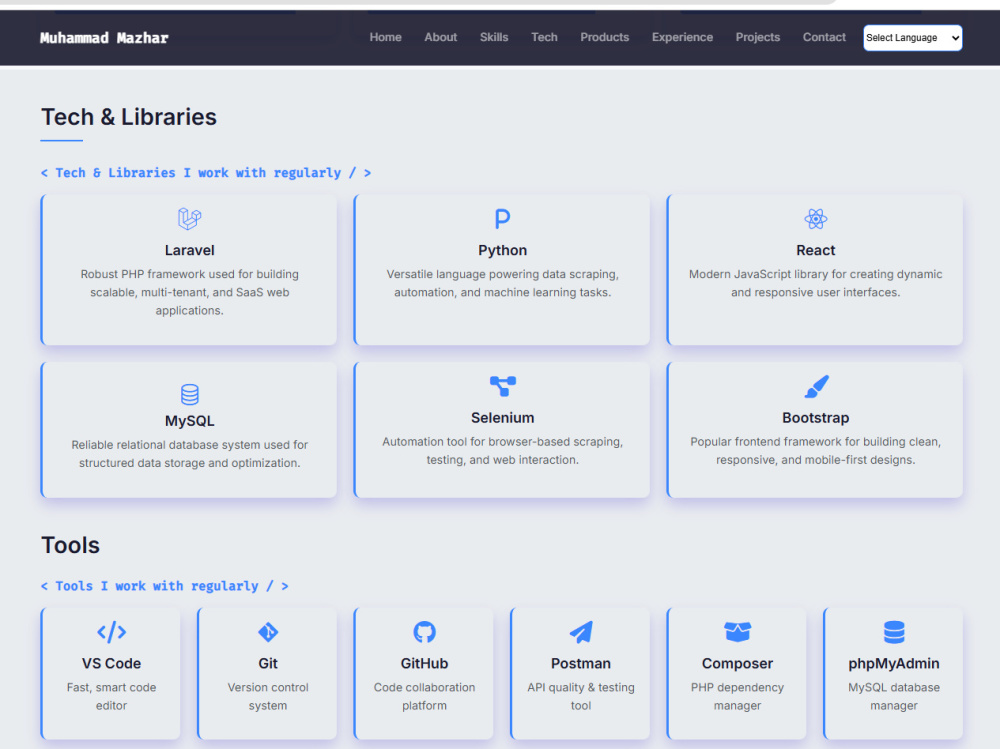Click the Selenium card title
The image size is (1000, 749).
pos(503,418)
